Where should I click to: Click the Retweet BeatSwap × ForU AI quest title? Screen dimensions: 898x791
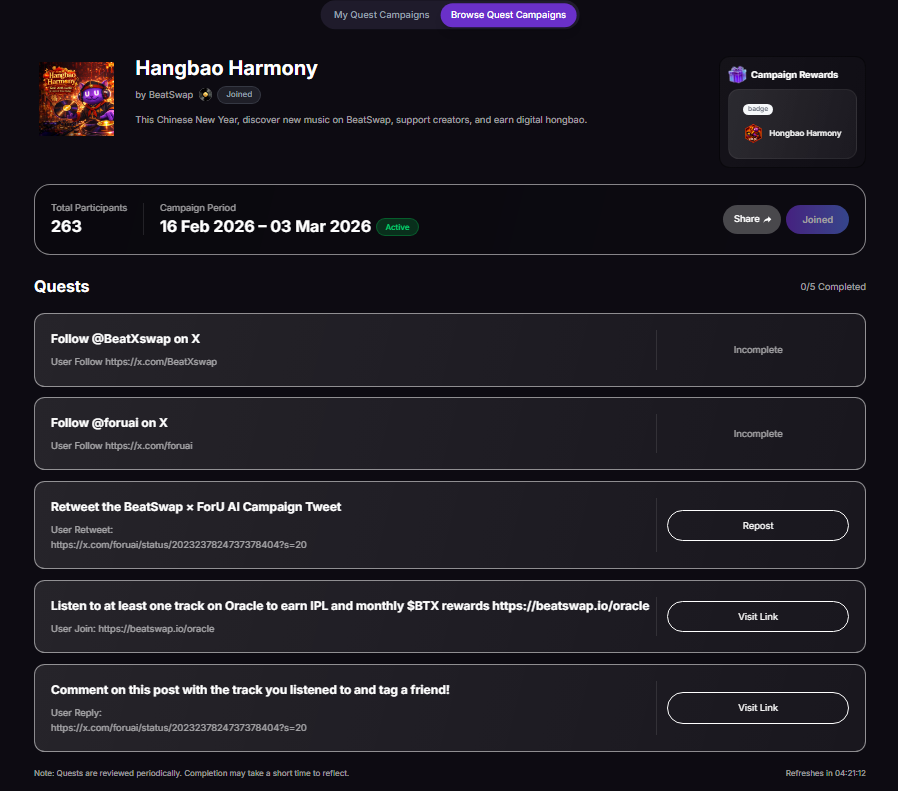196,507
